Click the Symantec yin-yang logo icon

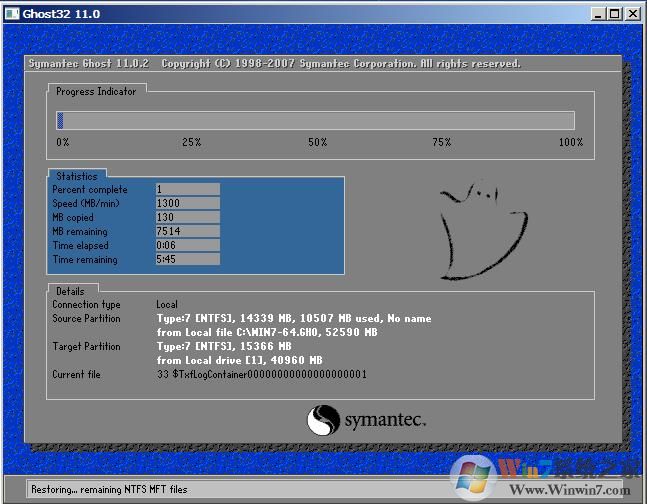(323, 419)
